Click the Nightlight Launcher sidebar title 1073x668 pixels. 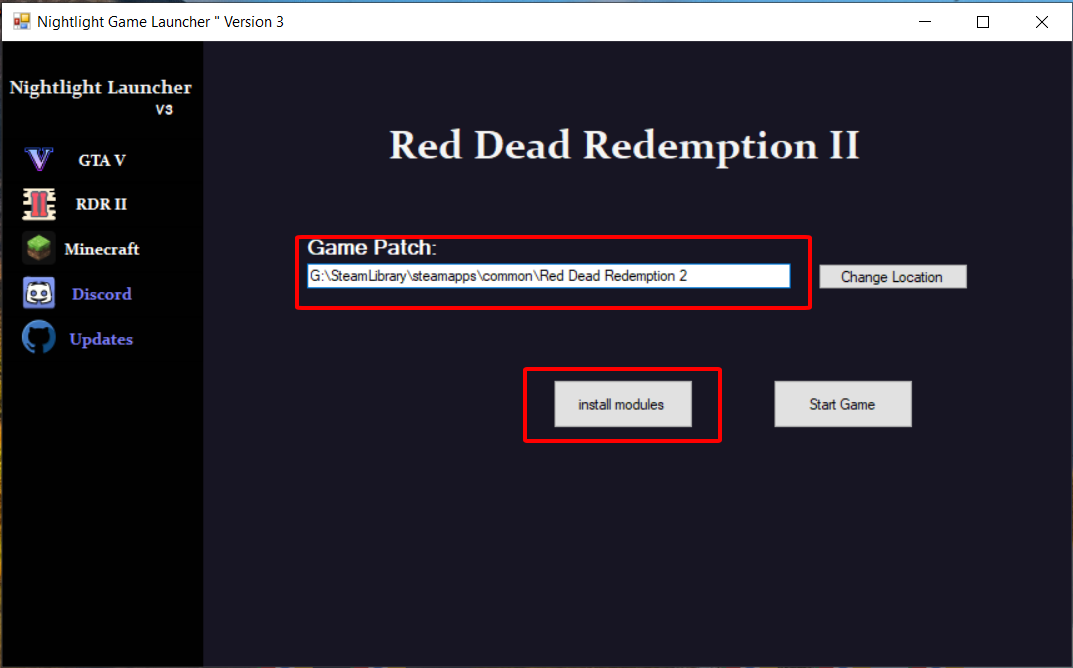point(100,88)
